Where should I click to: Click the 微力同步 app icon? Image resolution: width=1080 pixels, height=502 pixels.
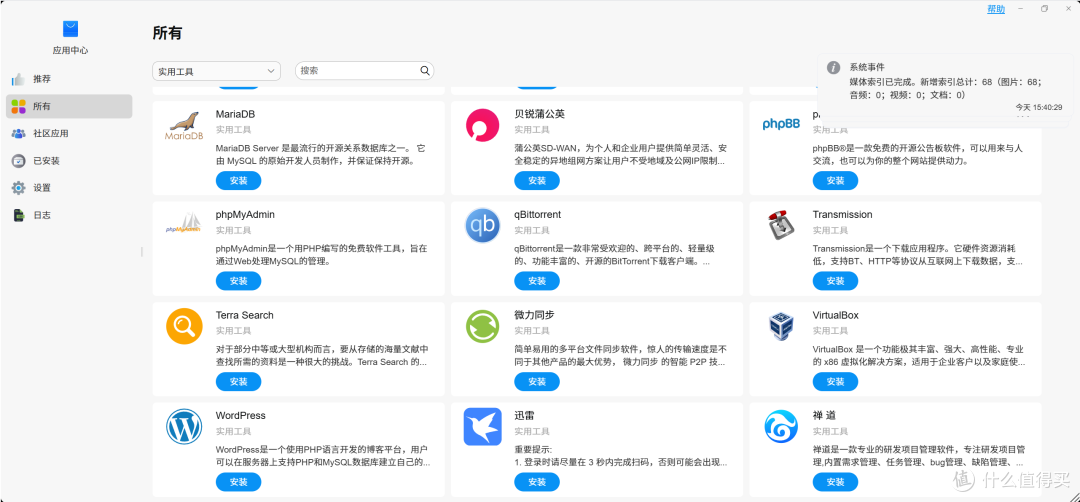coord(482,326)
